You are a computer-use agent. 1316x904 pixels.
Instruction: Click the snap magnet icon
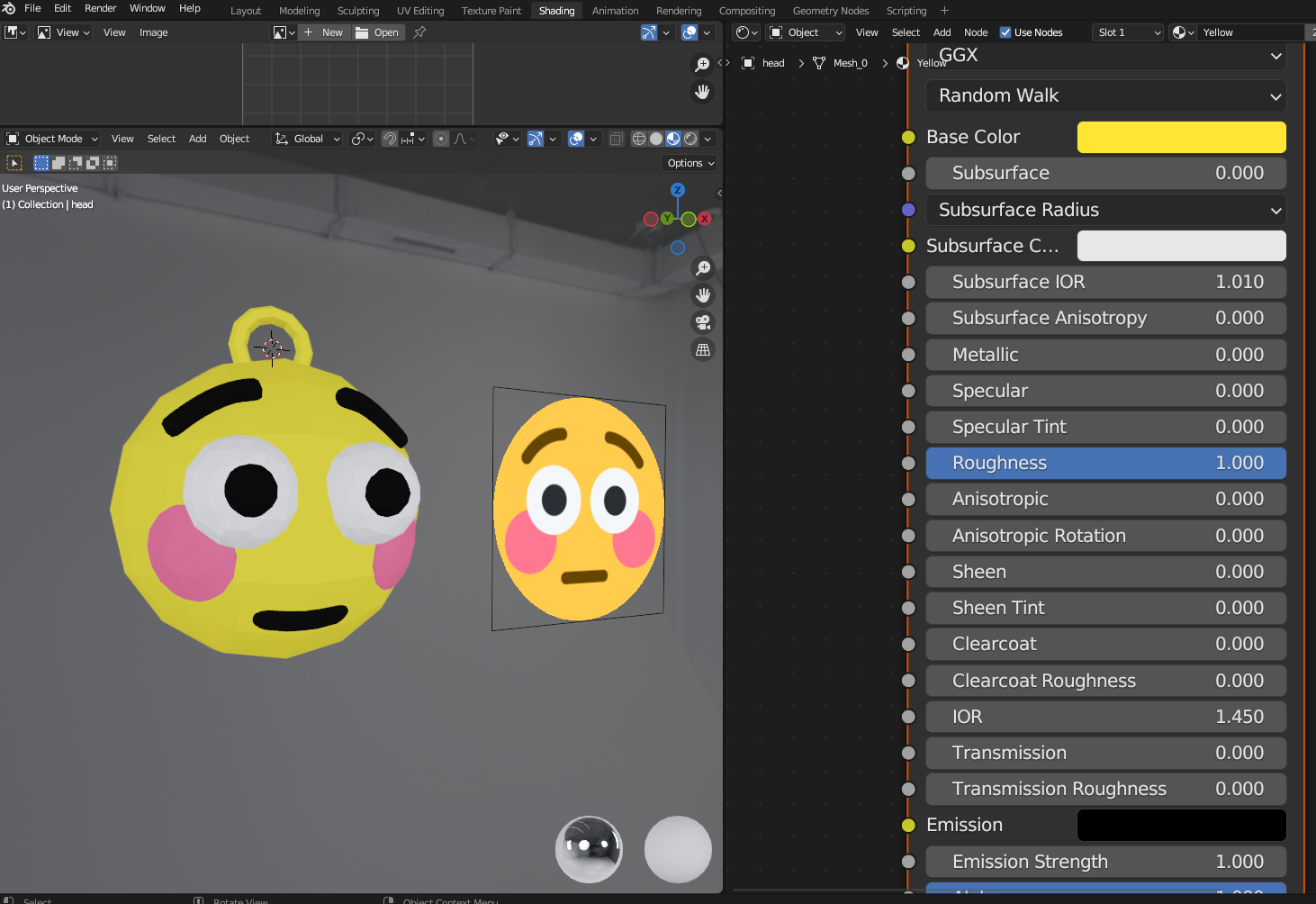[390, 139]
